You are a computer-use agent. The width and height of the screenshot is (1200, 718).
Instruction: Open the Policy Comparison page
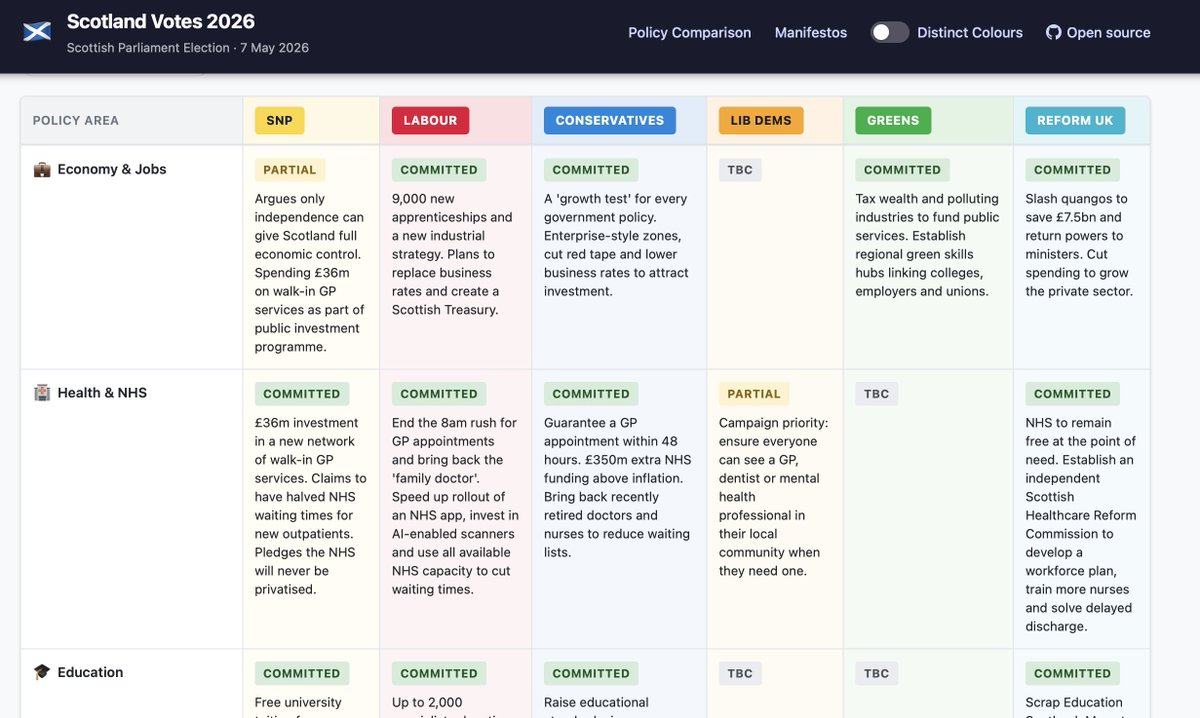[689, 32]
